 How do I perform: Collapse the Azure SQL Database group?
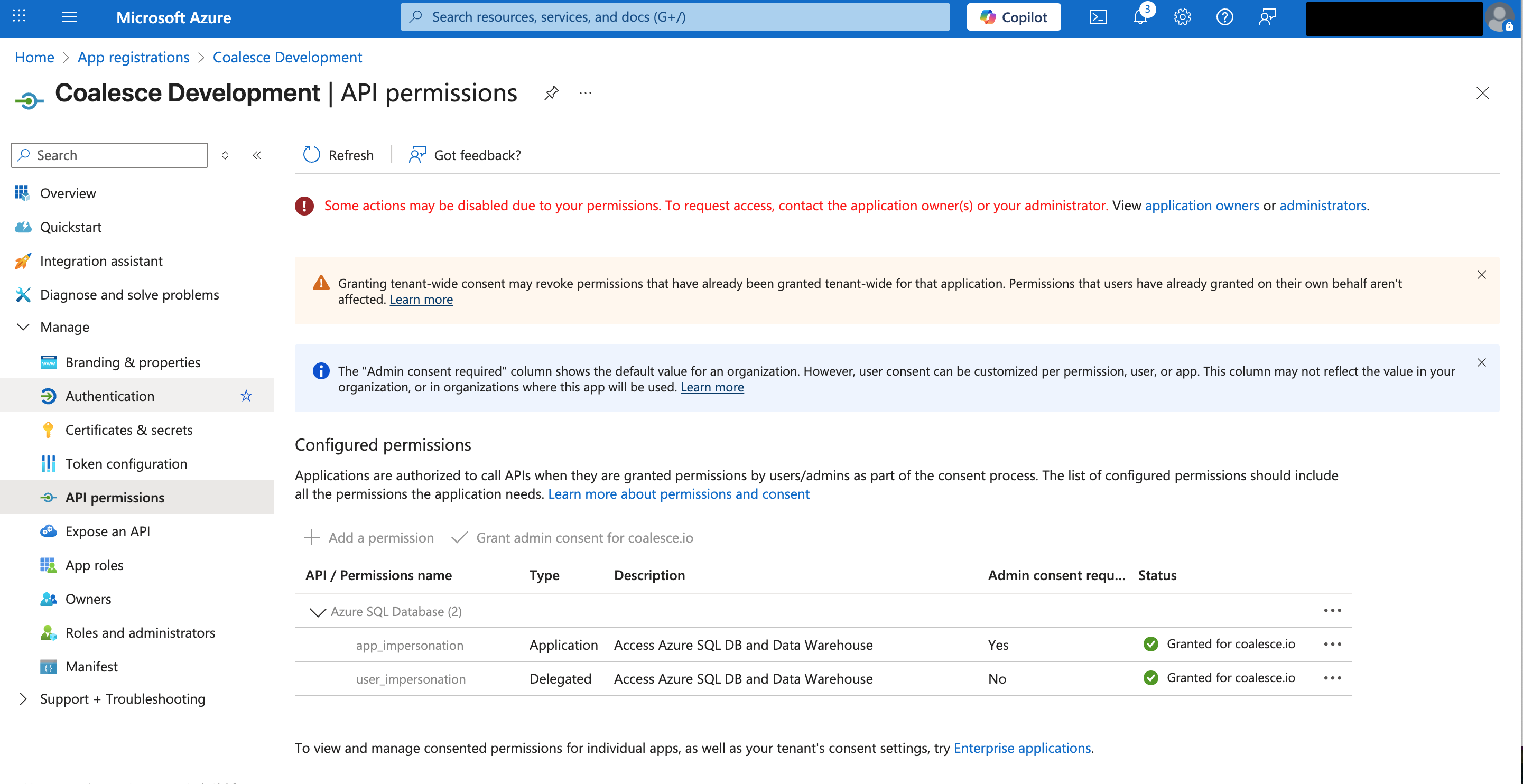pyautogui.click(x=318, y=611)
